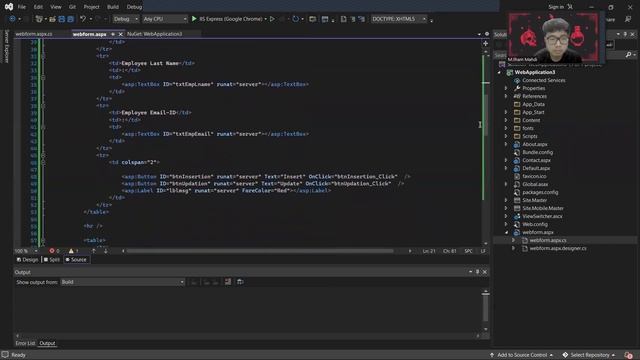Click the Open File folder icon in toolbar
This screenshot has height=360, width=640.
pos(52,19)
